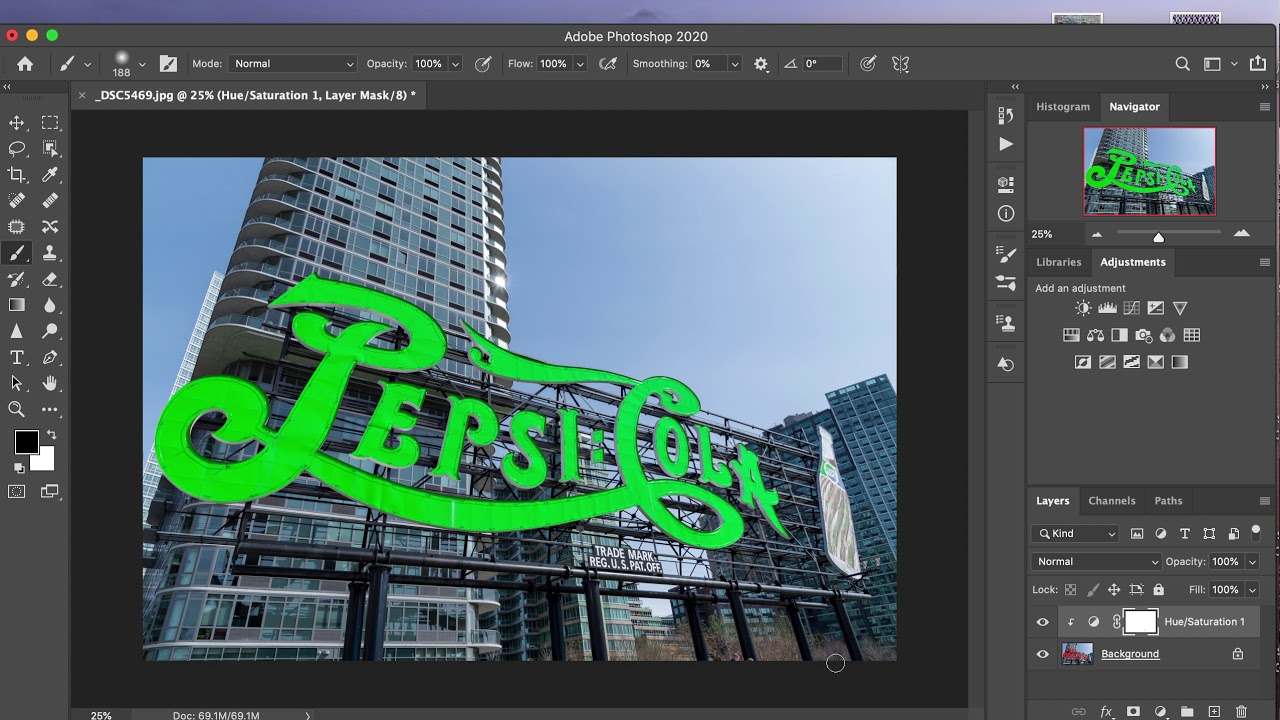This screenshot has width=1280, height=720.
Task: Select the Eraser tool
Action: [50, 279]
